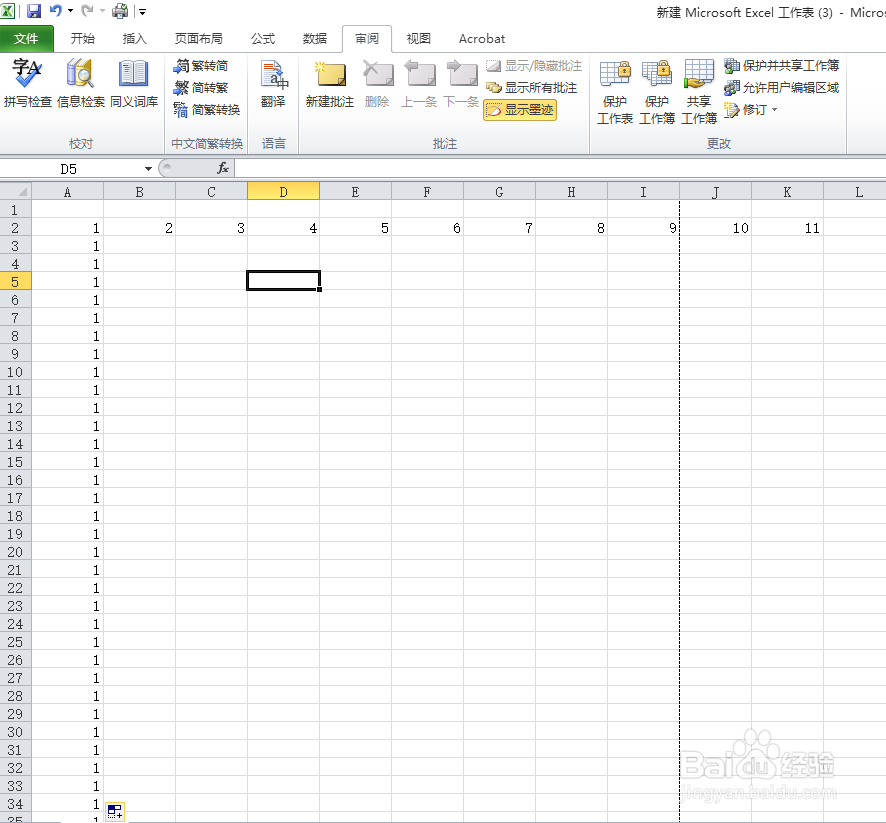The width and height of the screenshot is (886, 823).
Task: Open the 文件 menu
Action: coord(27,39)
